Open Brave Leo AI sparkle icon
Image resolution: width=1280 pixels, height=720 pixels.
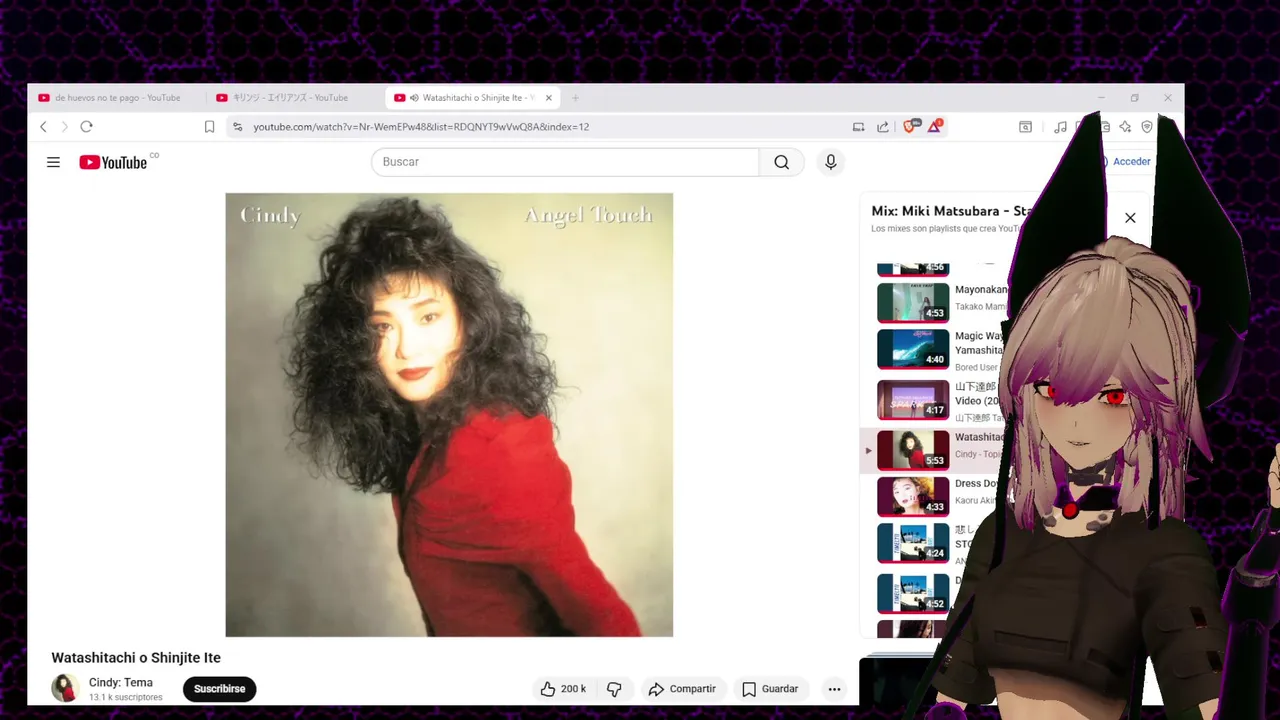point(1125,127)
